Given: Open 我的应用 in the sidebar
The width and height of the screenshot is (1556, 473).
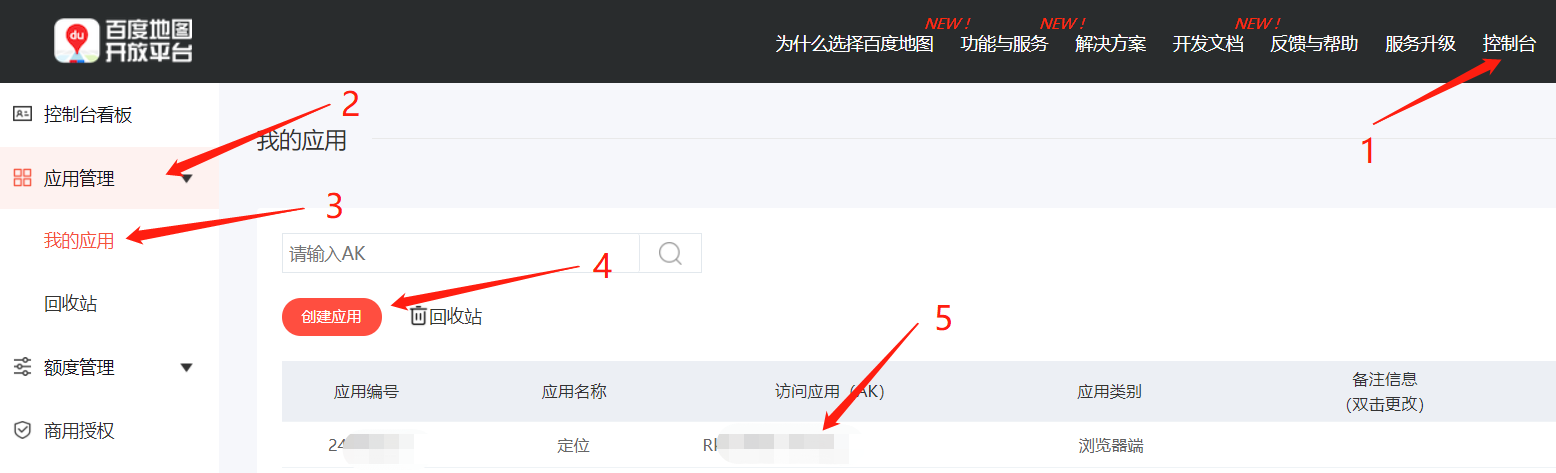Looking at the screenshot, I should 79,240.
